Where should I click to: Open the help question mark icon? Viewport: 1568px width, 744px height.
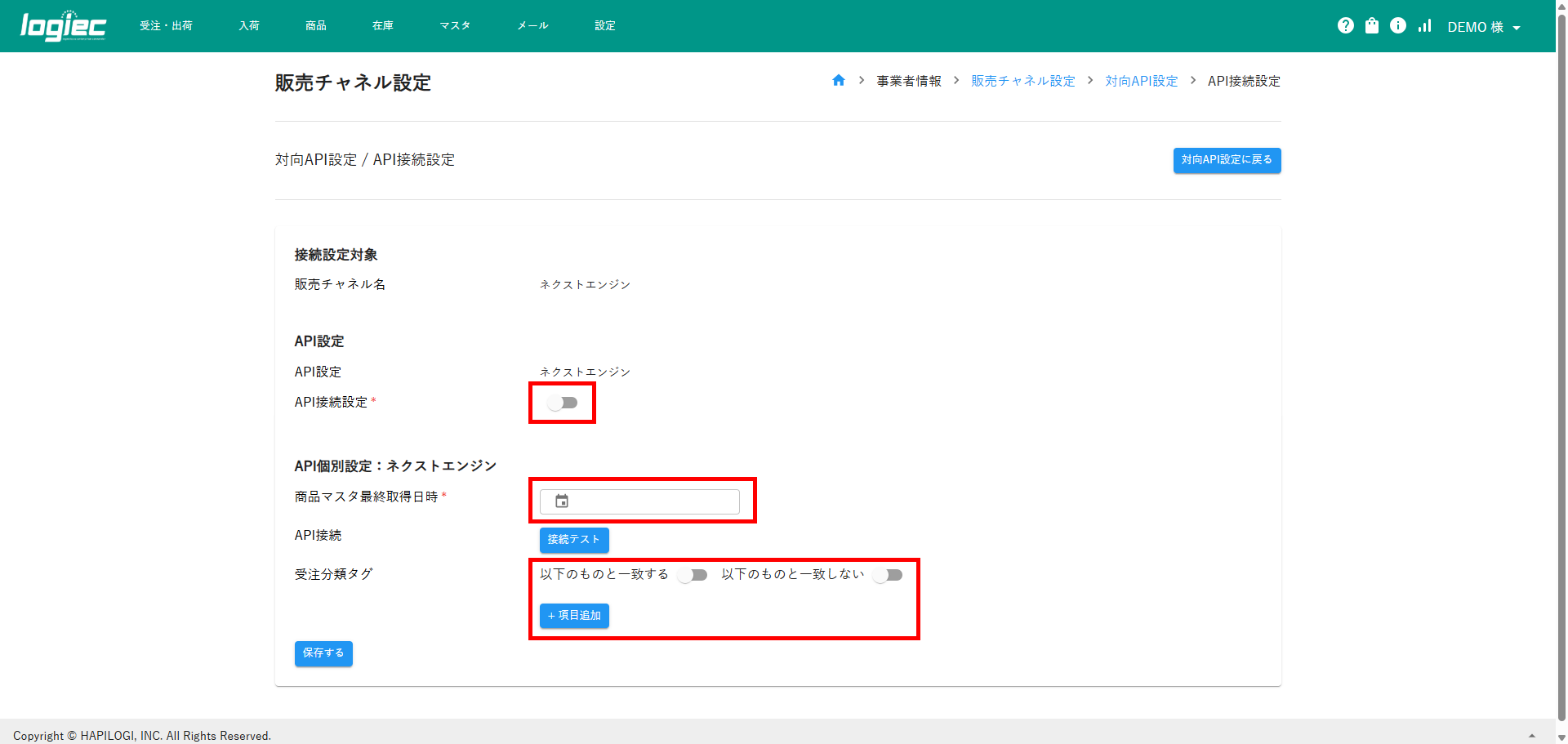1345,26
